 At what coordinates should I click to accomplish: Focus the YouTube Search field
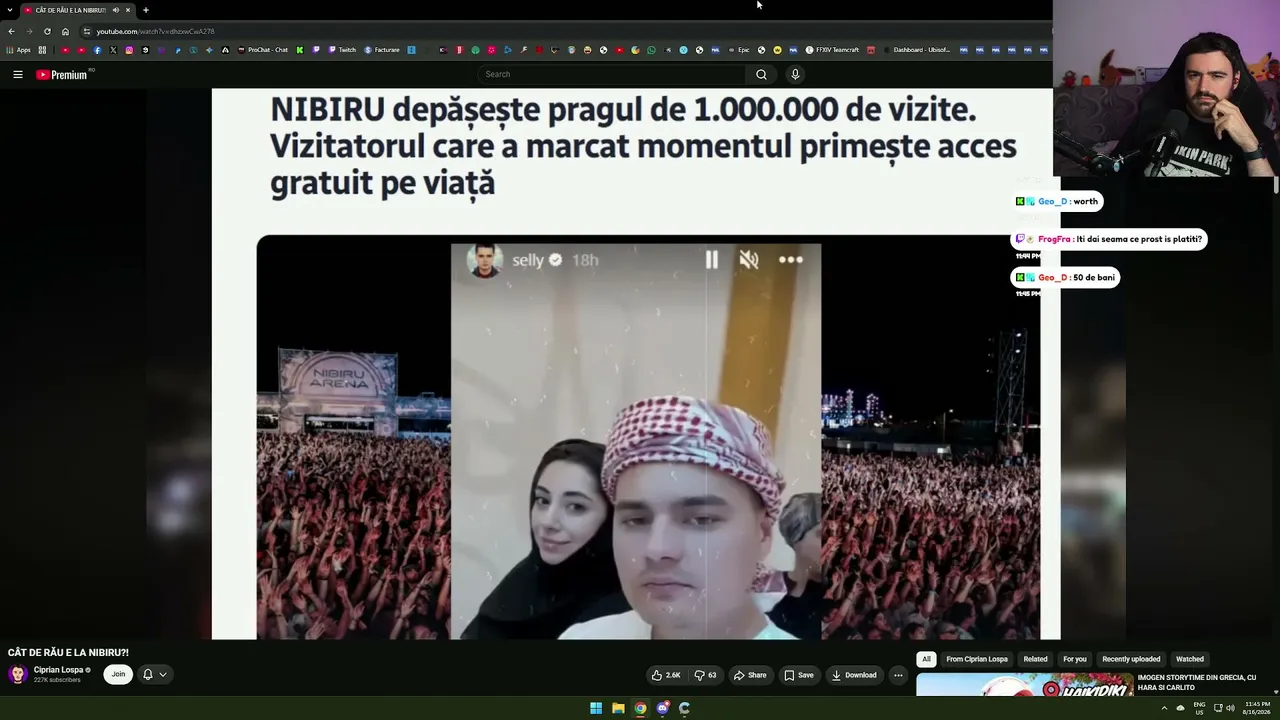[x=612, y=74]
